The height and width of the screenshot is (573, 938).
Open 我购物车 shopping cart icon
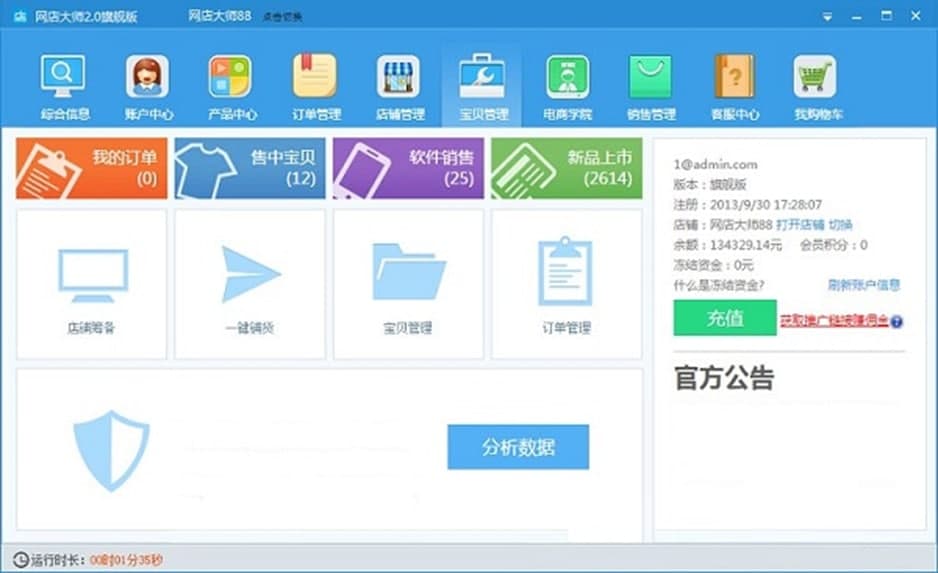click(815, 76)
